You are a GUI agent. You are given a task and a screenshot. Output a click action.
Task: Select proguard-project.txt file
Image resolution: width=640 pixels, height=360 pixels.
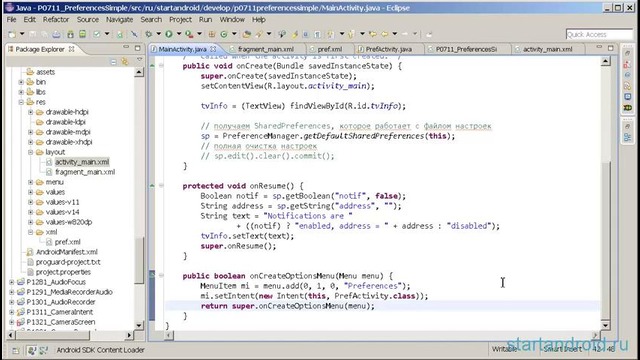[68, 262]
